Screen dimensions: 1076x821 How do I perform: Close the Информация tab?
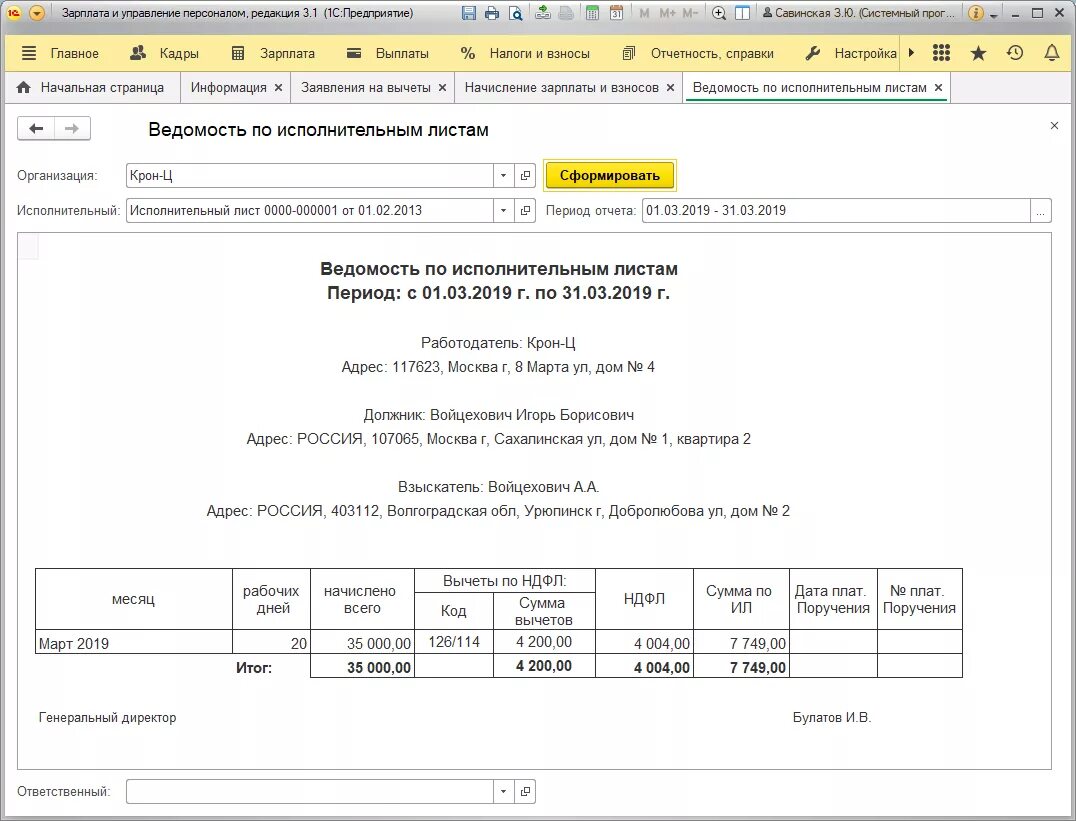click(279, 88)
